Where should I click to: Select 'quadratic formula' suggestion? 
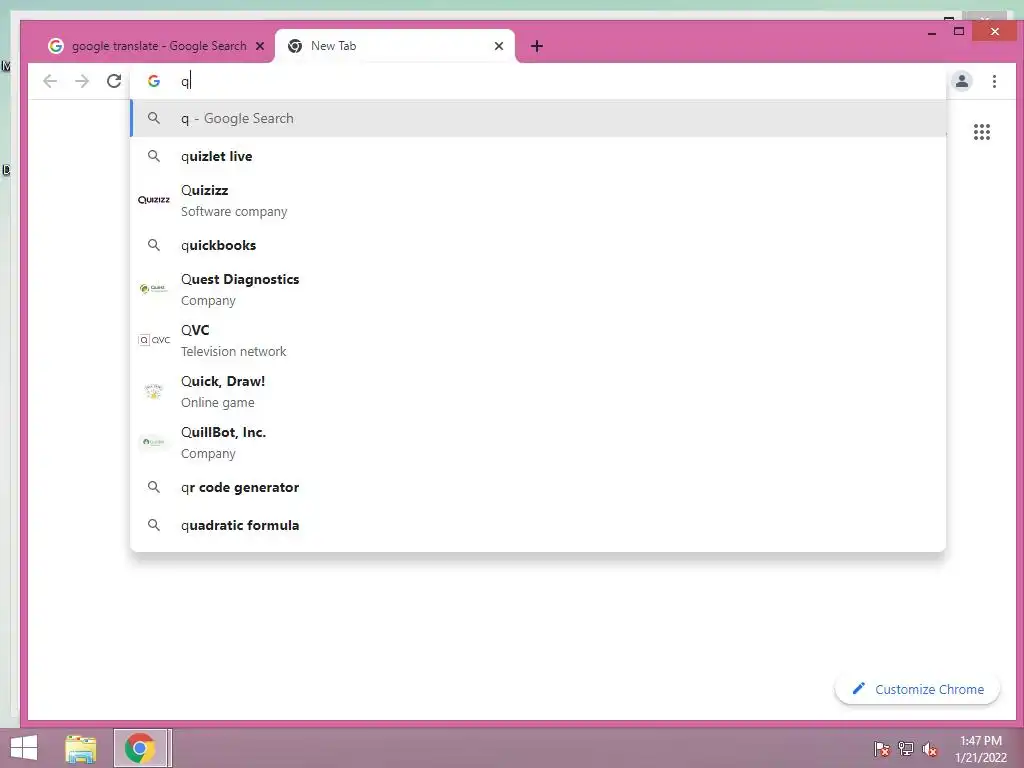(x=538, y=525)
